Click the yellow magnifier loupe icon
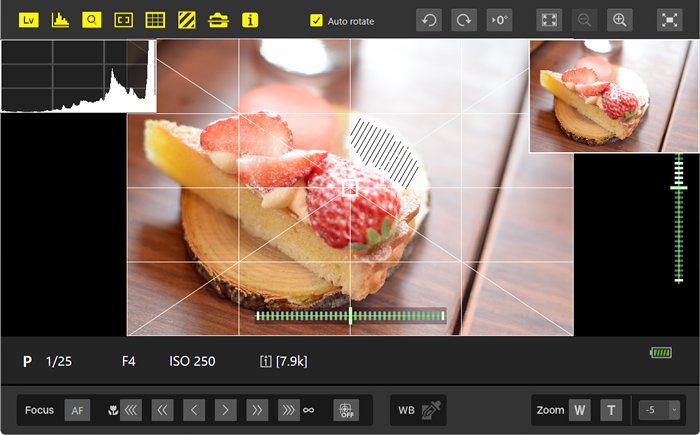This screenshot has height=435, width=700. pyautogui.click(x=92, y=20)
